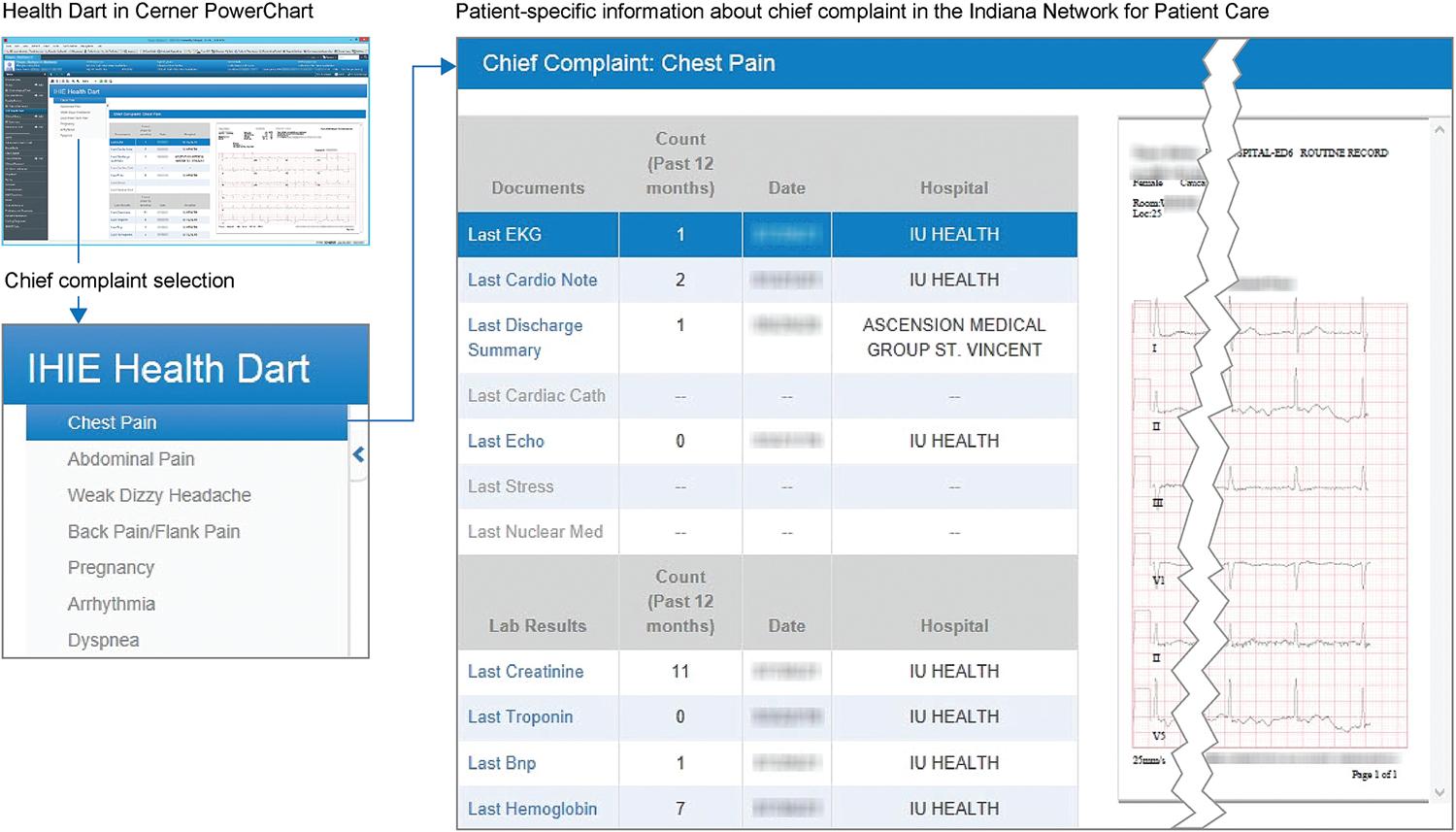Select Chest Pain chief complaint
Screen dimensions: 1456x832
186,422
